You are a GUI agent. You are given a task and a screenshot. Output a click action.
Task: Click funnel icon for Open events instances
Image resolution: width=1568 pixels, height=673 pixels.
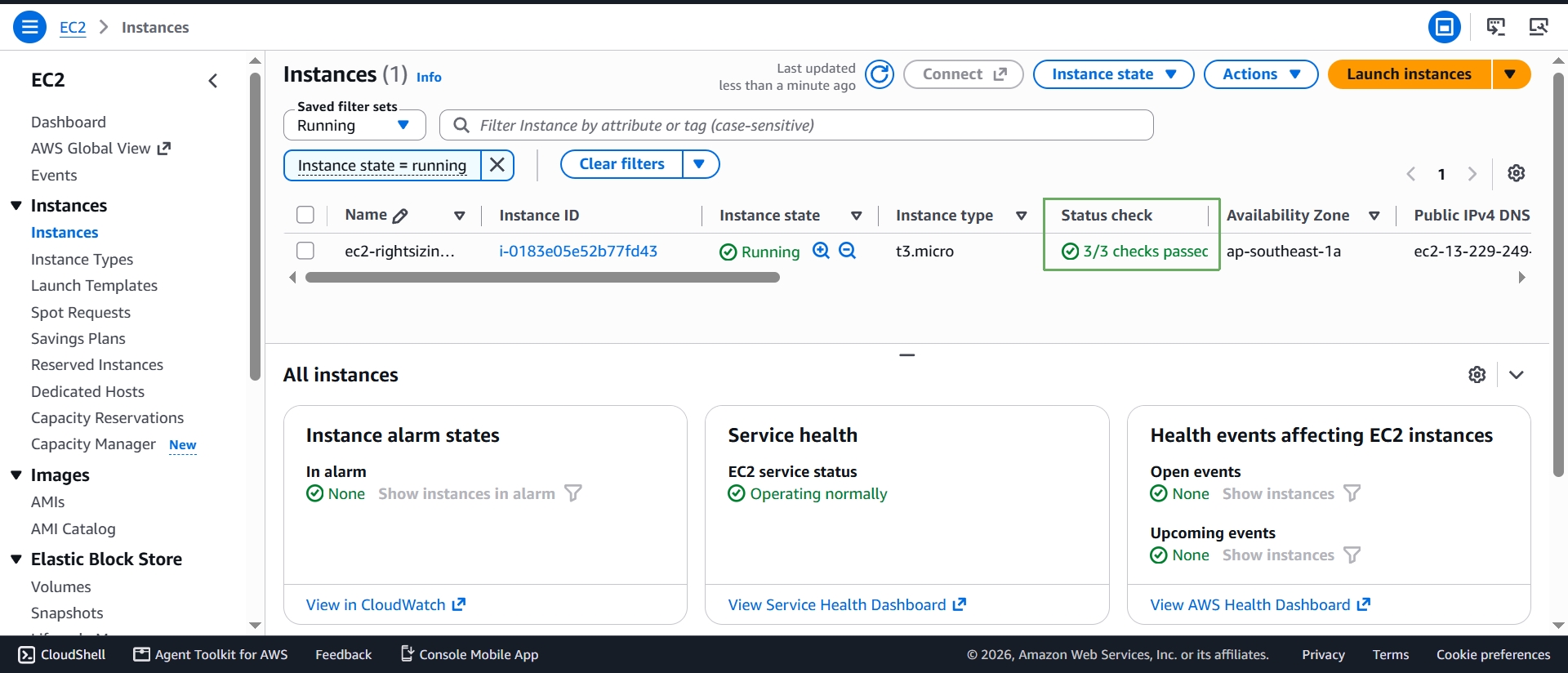(1352, 493)
